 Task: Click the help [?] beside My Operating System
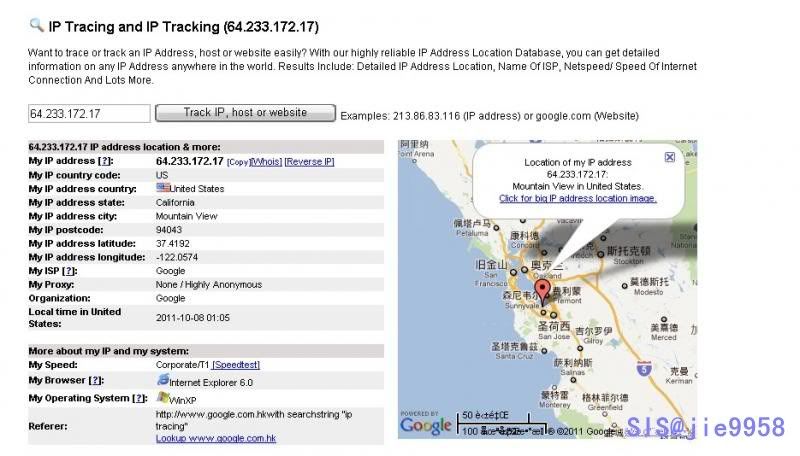(x=139, y=398)
